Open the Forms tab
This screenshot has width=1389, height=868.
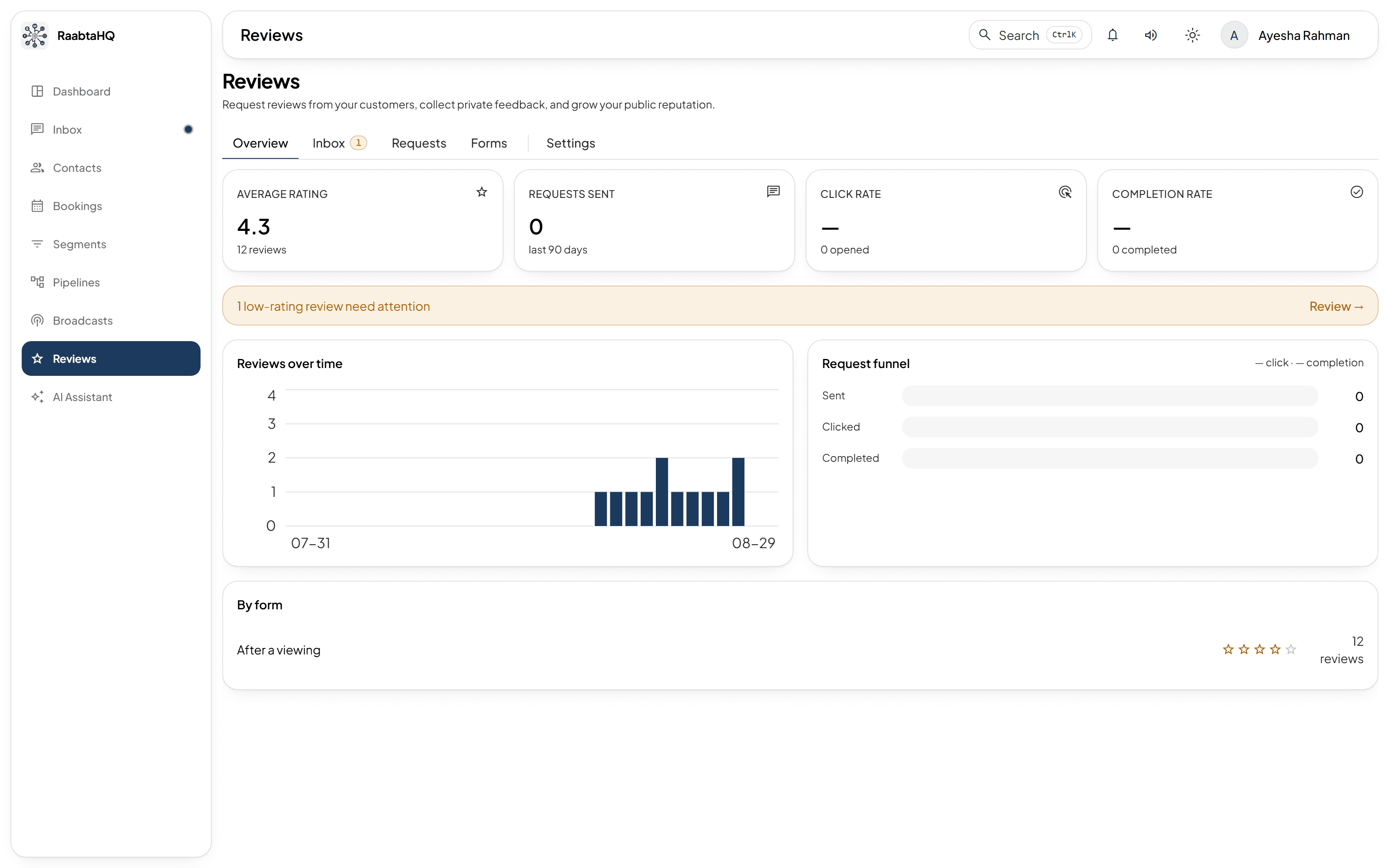489,143
